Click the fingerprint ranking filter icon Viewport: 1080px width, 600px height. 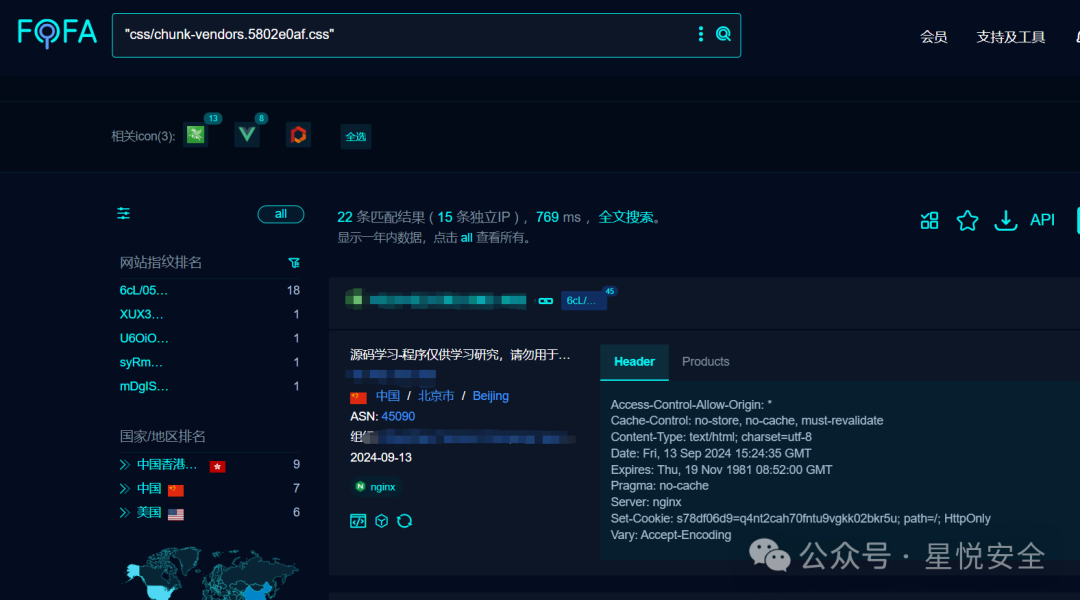click(x=294, y=262)
